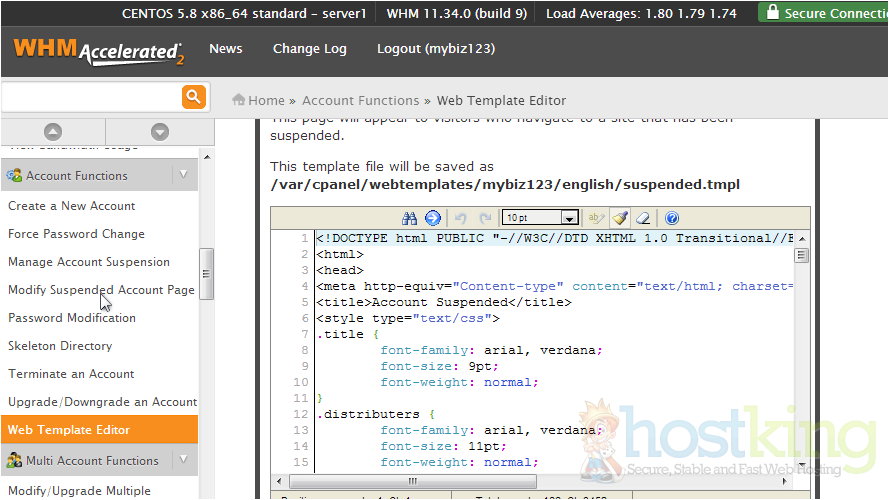Viewport: 889px width, 500px height.
Task: Click the eraser icon in editor toolbar
Action: (x=644, y=218)
